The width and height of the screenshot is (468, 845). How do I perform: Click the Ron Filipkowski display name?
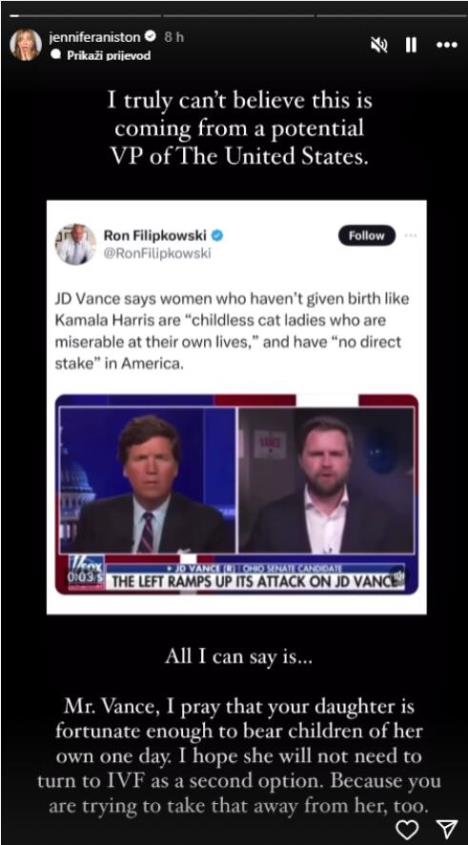pos(156,236)
